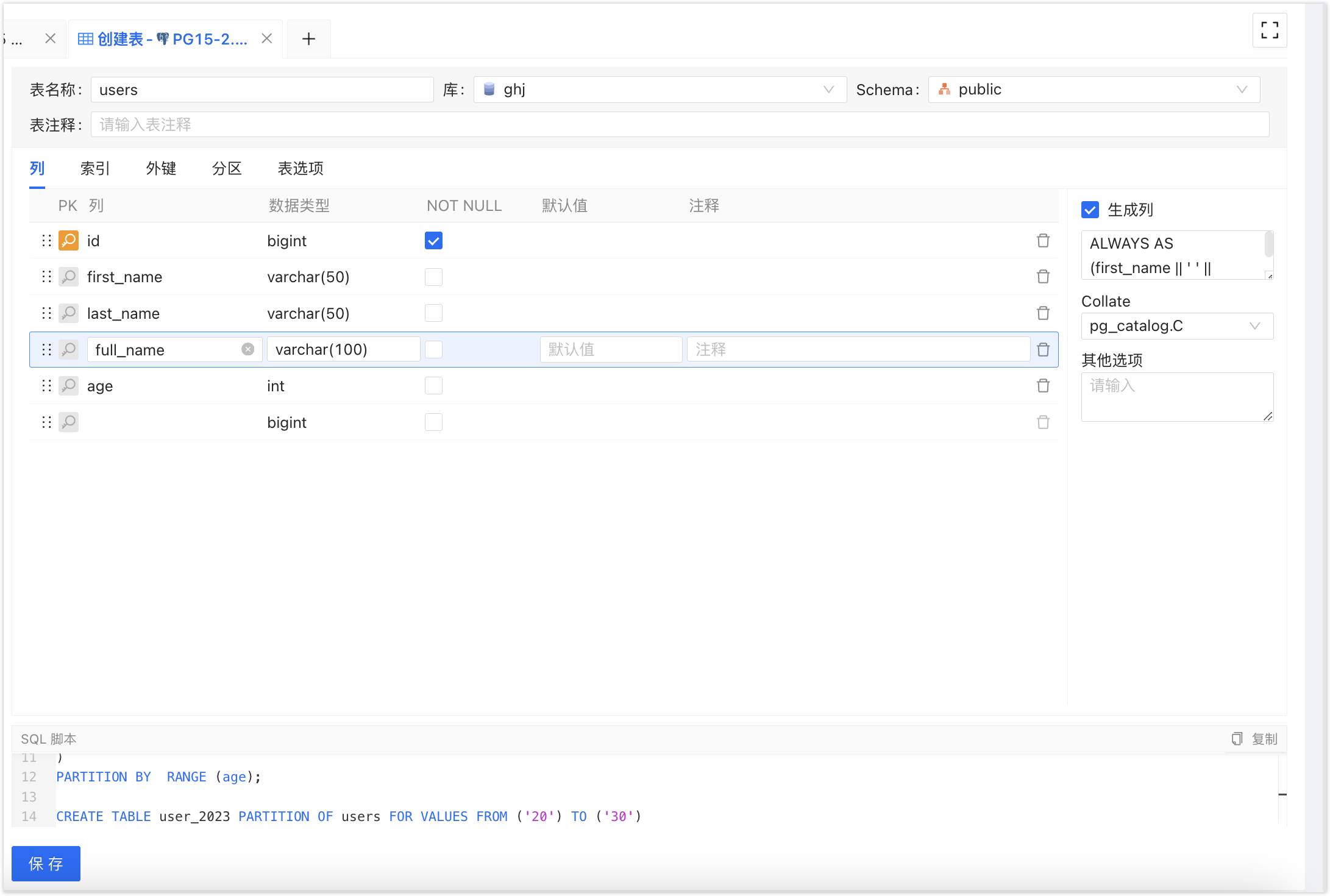Toggle primary key icon for id
The height and width of the screenshot is (896, 1330).
[68, 240]
